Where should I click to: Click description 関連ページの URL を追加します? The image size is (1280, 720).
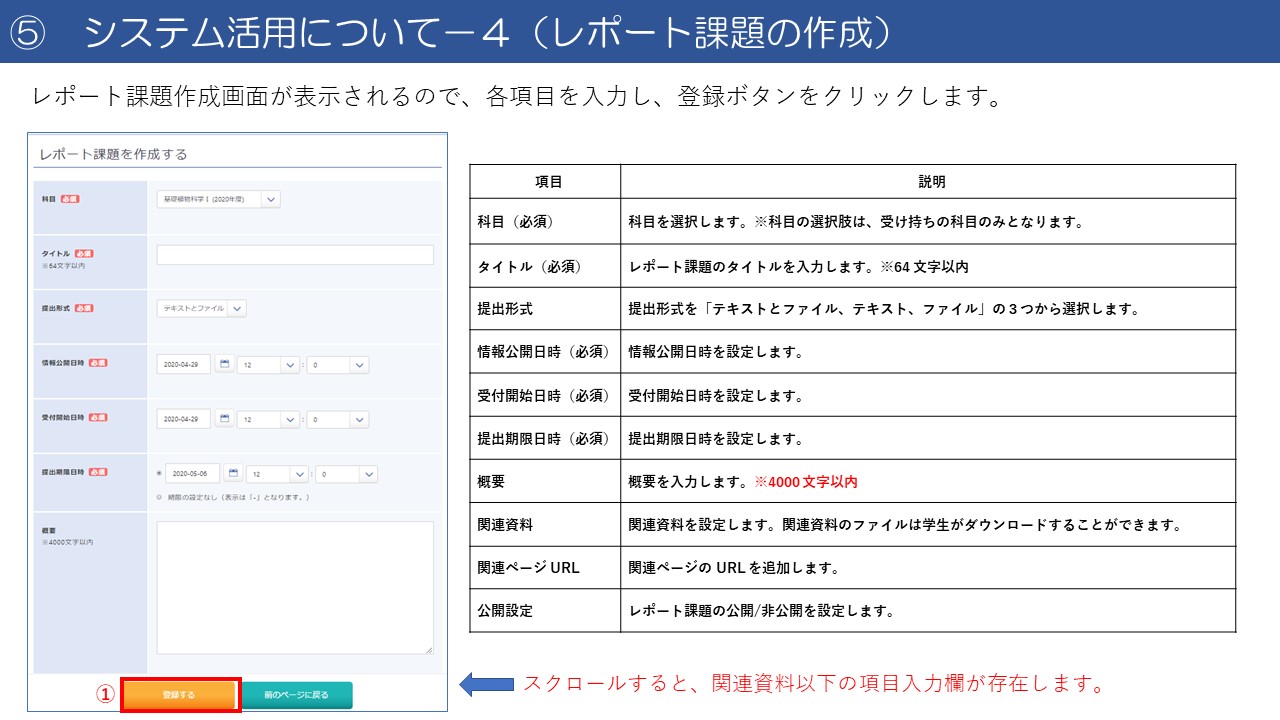tap(733, 568)
